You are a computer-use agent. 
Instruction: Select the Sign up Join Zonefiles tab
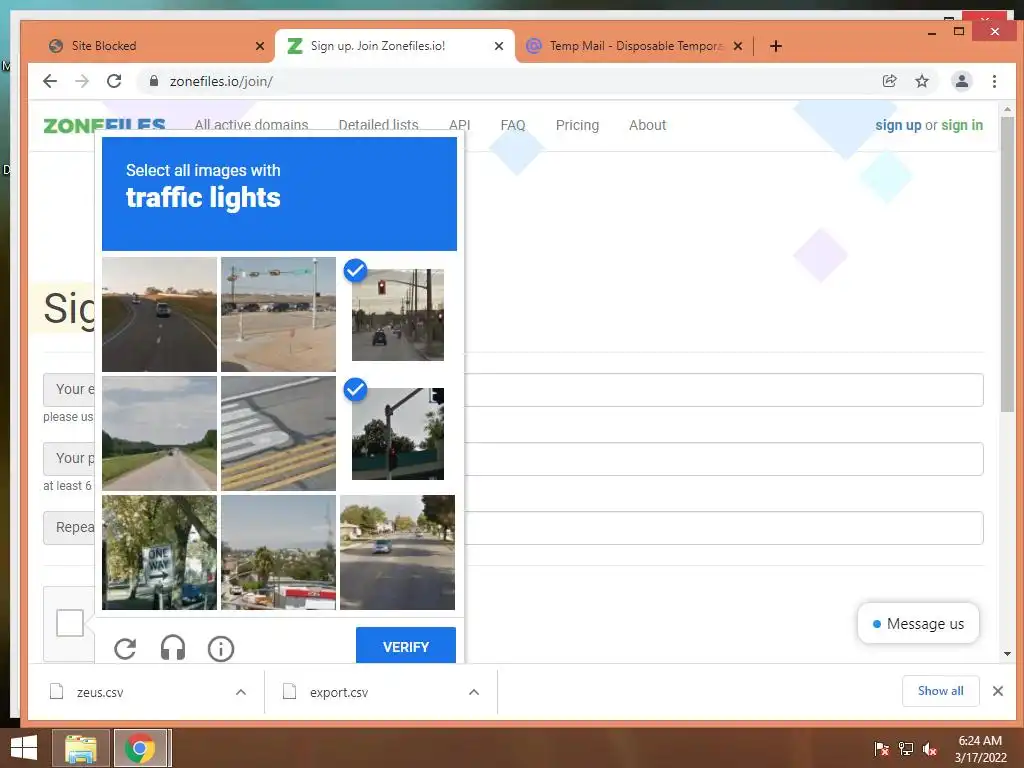click(x=394, y=46)
